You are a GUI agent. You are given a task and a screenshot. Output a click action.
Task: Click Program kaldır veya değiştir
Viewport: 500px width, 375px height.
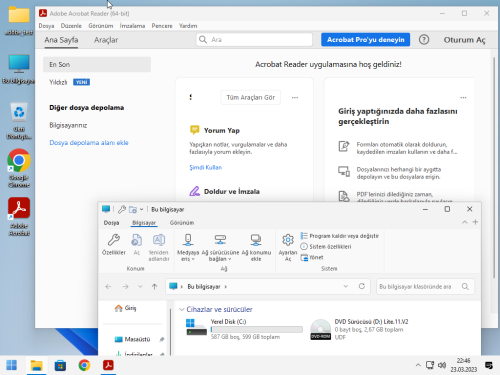340,236
